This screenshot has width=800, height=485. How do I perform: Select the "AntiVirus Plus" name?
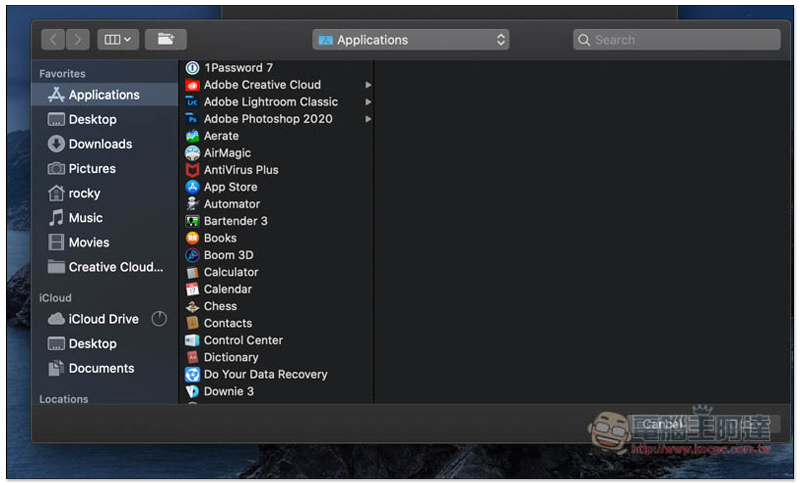[x=241, y=170]
